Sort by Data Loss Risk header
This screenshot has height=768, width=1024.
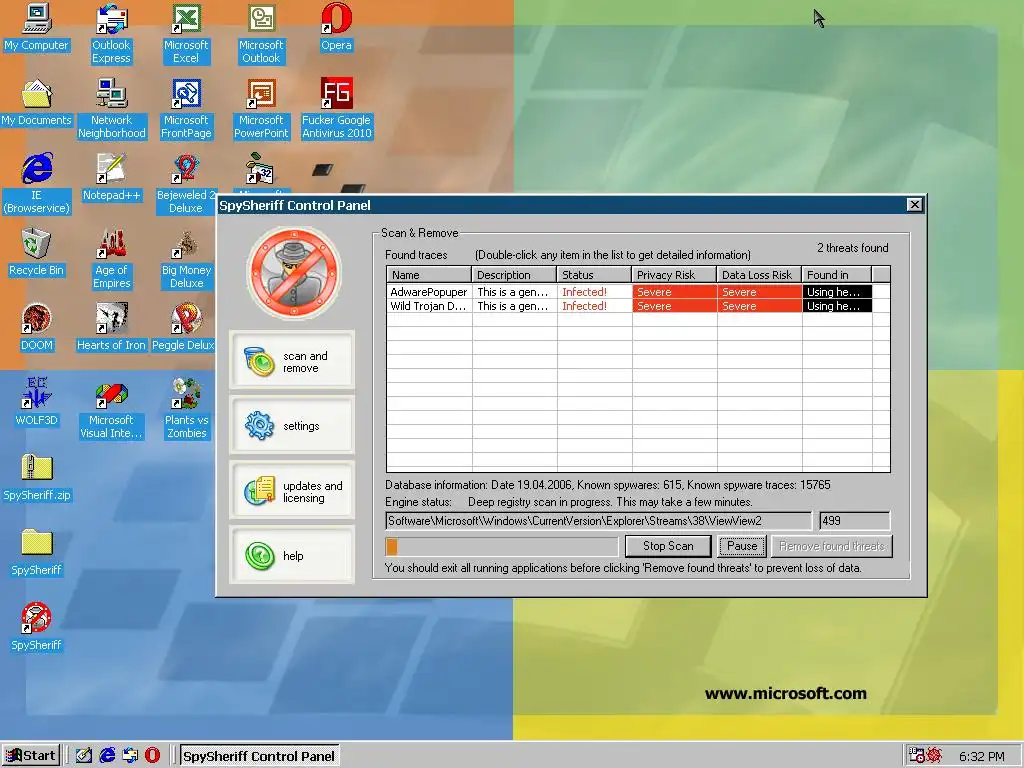click(x=759, y=274)
